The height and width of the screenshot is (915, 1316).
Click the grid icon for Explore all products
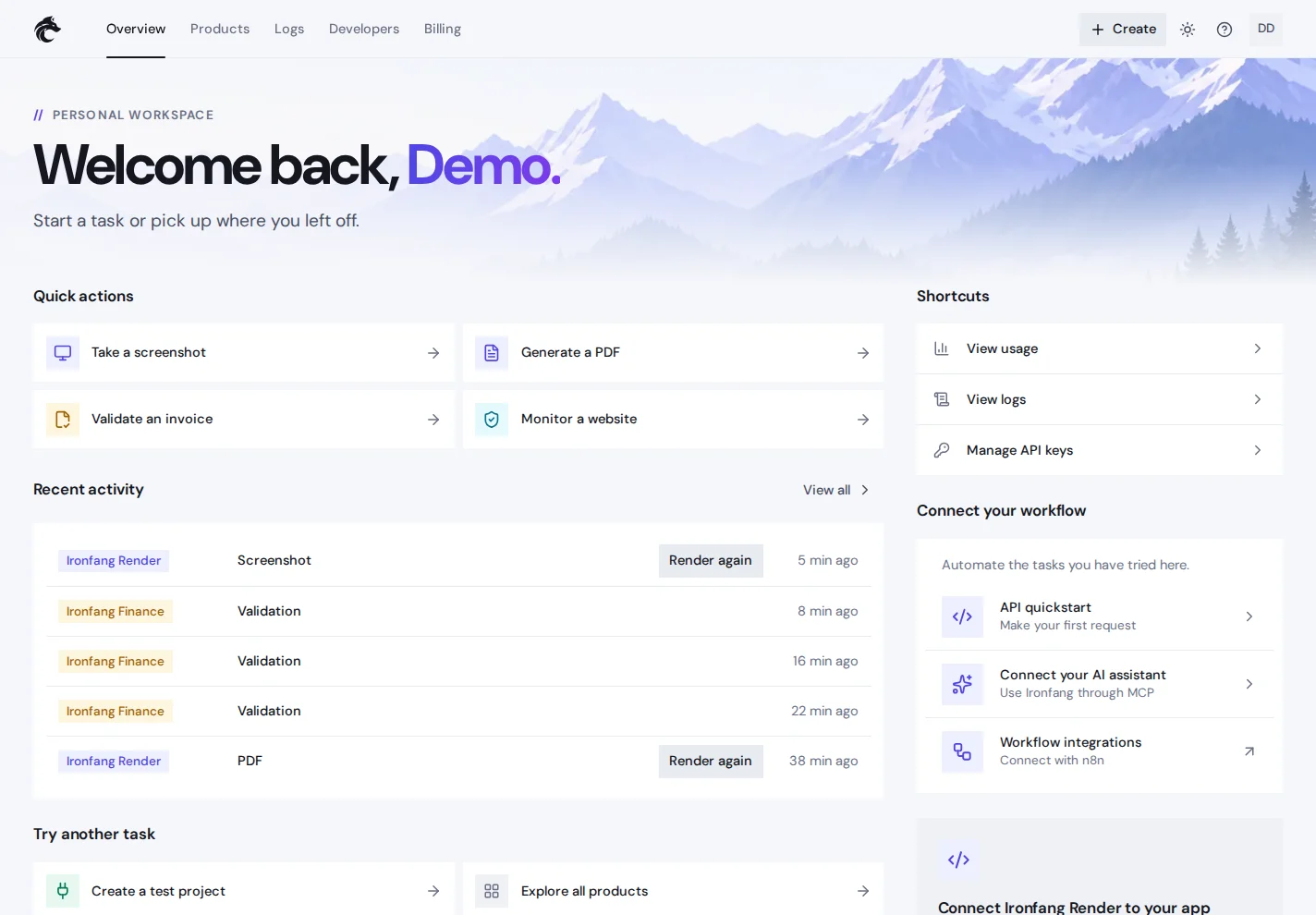pyautogui.click(x=492, y=891)
